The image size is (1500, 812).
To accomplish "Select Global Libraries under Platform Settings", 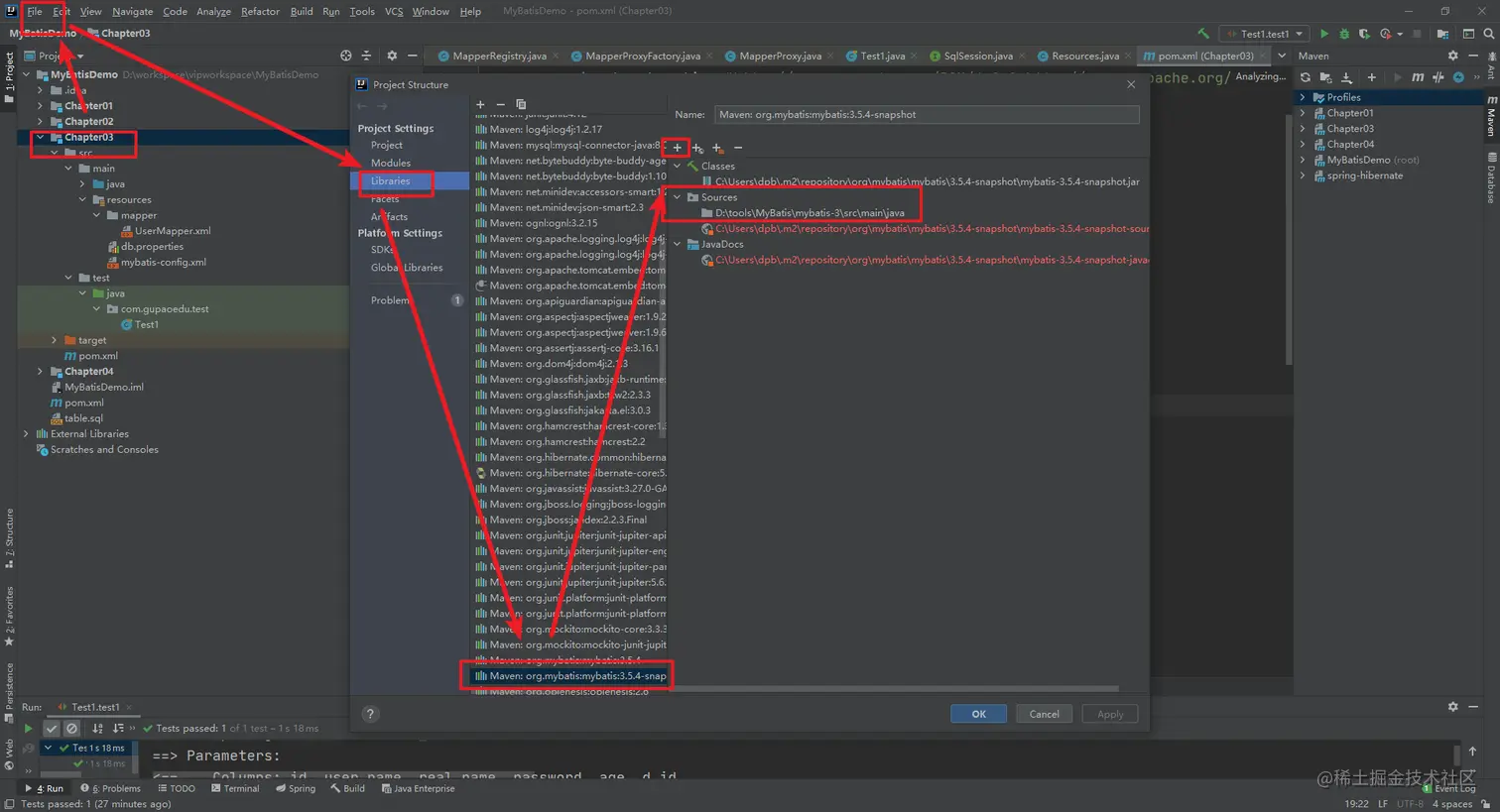I will (x=407, y=268).
